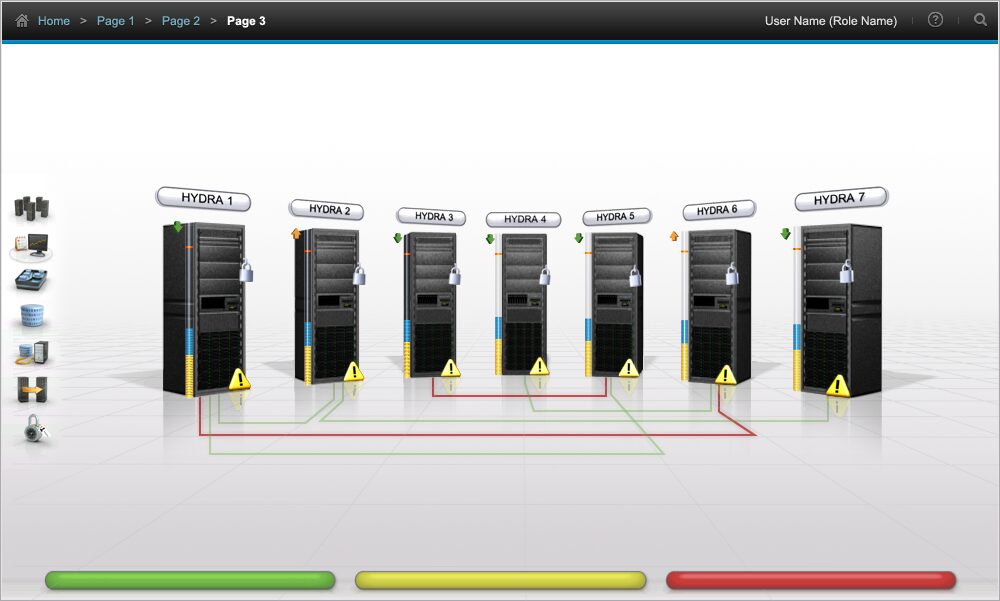
Task: Click the warning triangle on HYDRA 6
Action: coord(725,375)
